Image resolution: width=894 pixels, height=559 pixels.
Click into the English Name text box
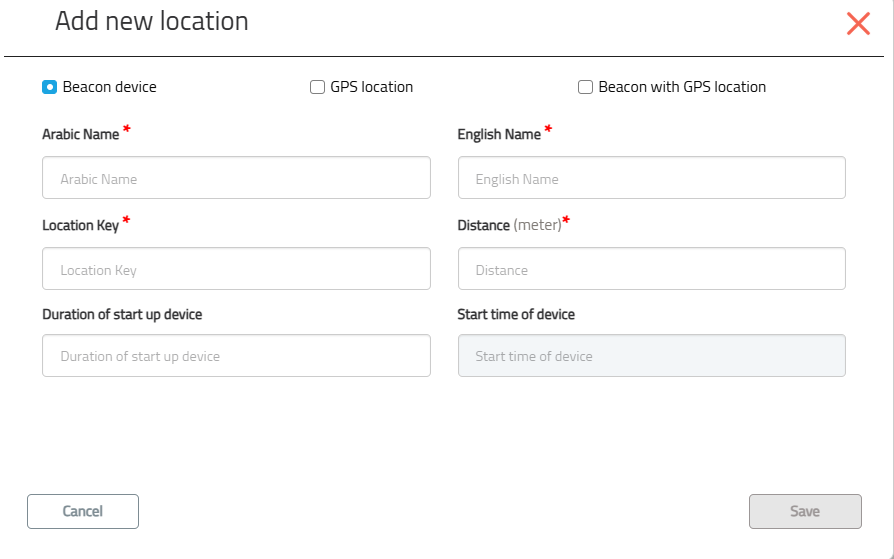point(652,177)
